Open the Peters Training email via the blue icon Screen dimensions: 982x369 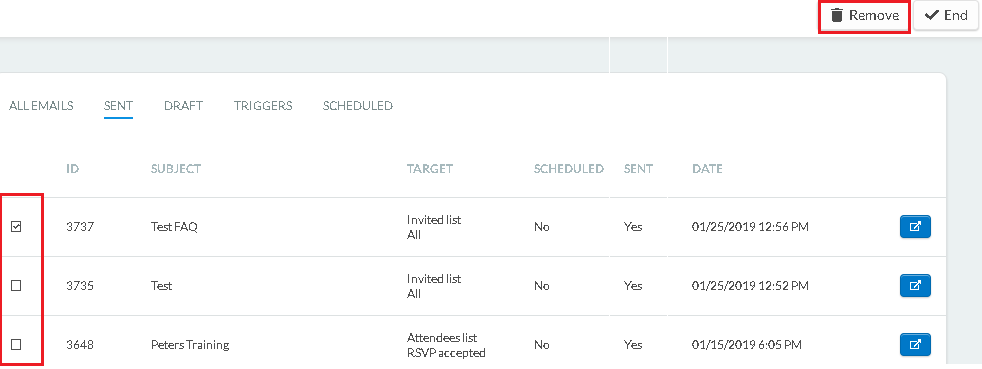click(915, 345)
